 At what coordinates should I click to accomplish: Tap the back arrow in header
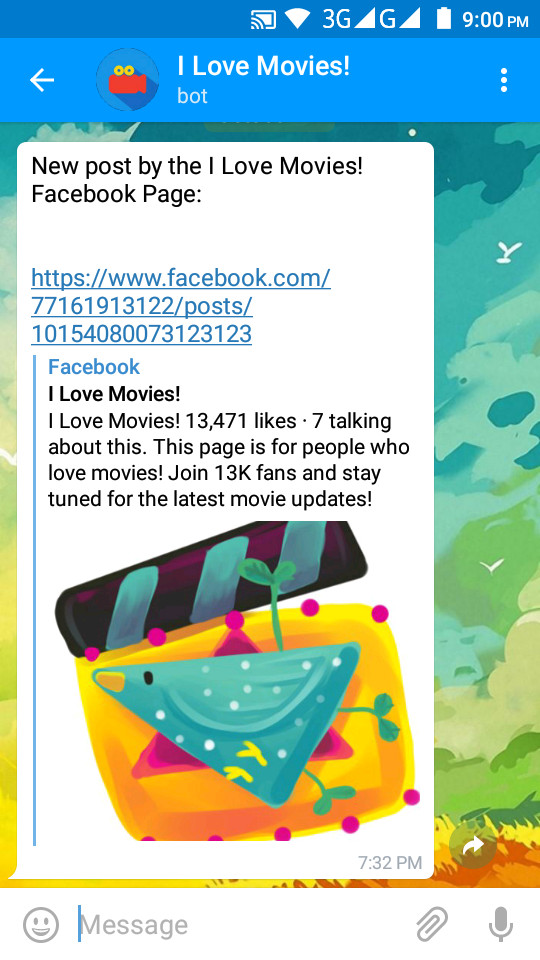[42, 80]
